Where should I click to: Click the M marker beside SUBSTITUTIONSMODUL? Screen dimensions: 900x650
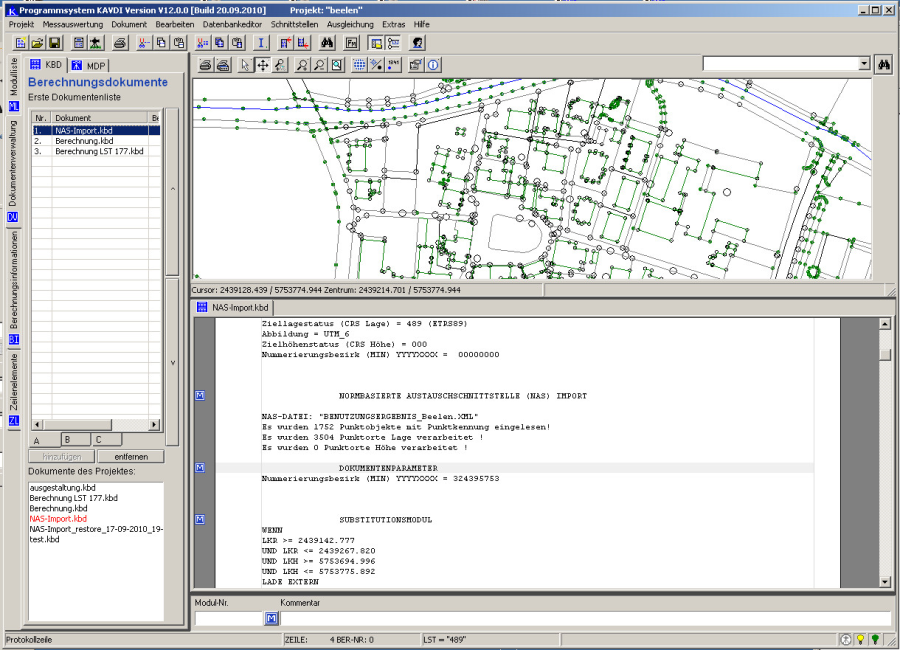pos(200,519)
